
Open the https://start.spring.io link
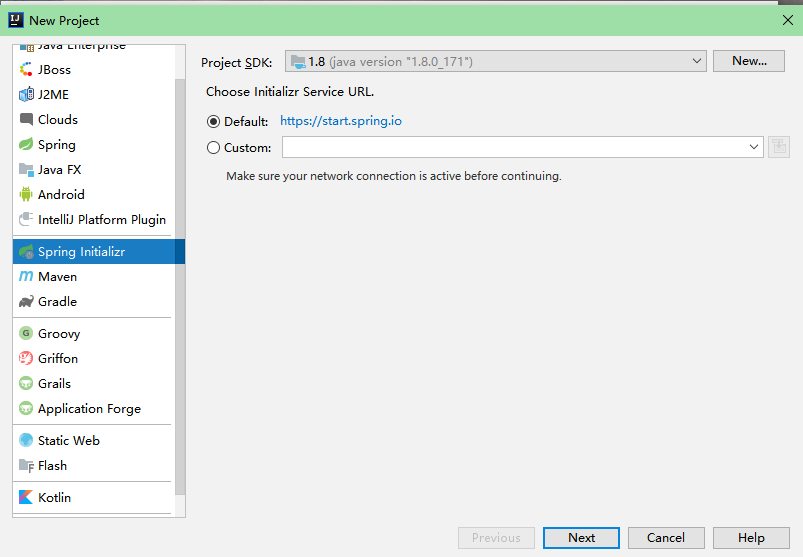341,121
